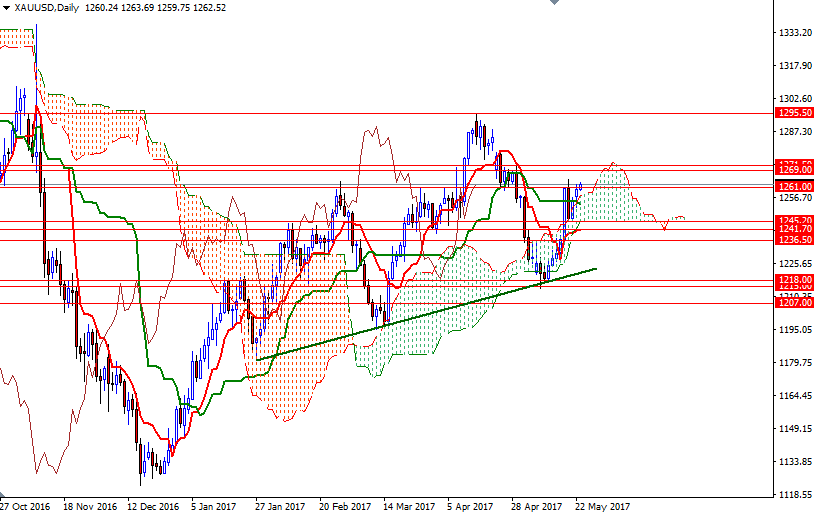Select the red 1207.00 price level tag
This screenshot has width=814, height=514.
click(x=794, y=303)
